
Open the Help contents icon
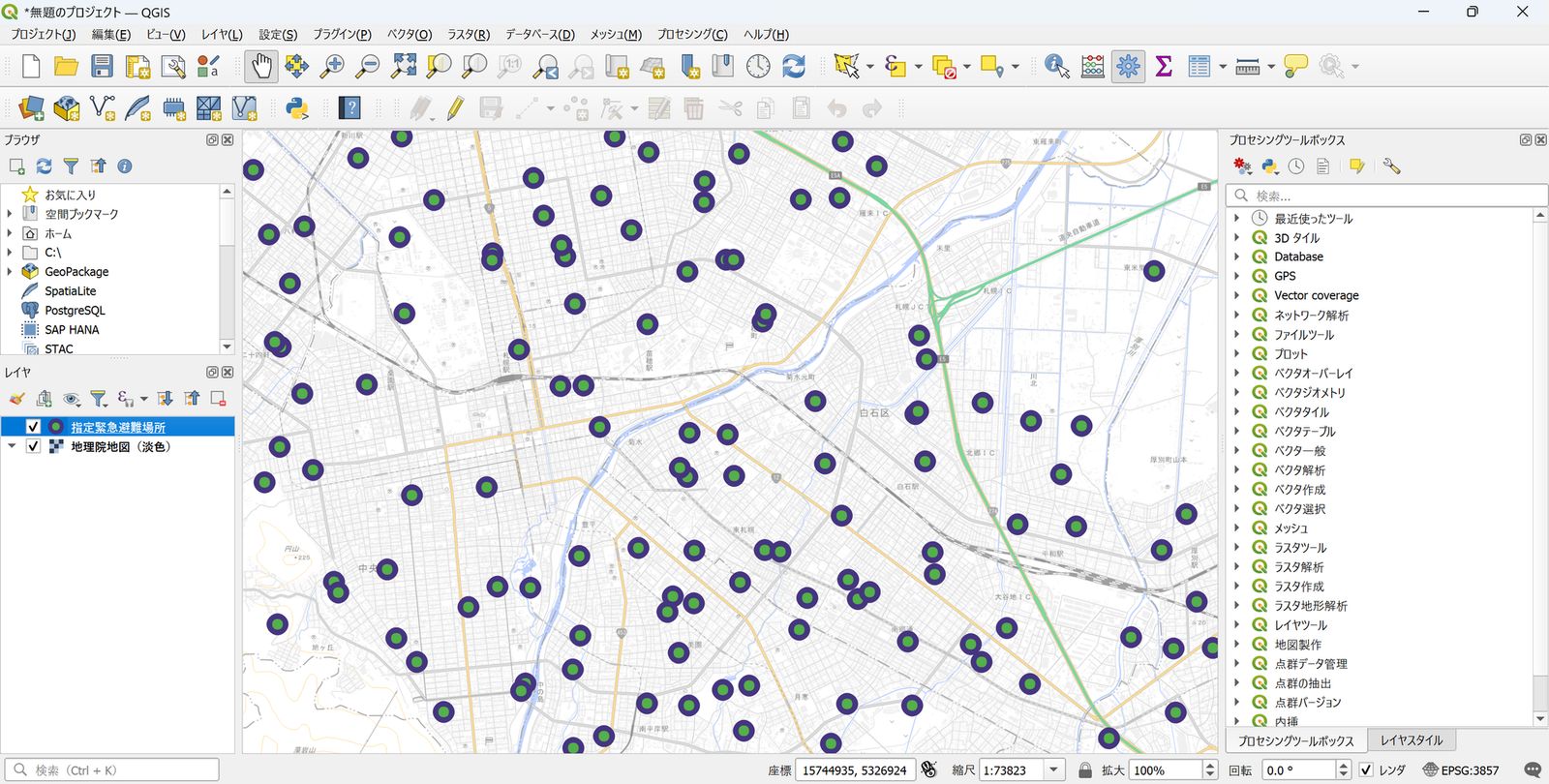click(x=349, y=107)
